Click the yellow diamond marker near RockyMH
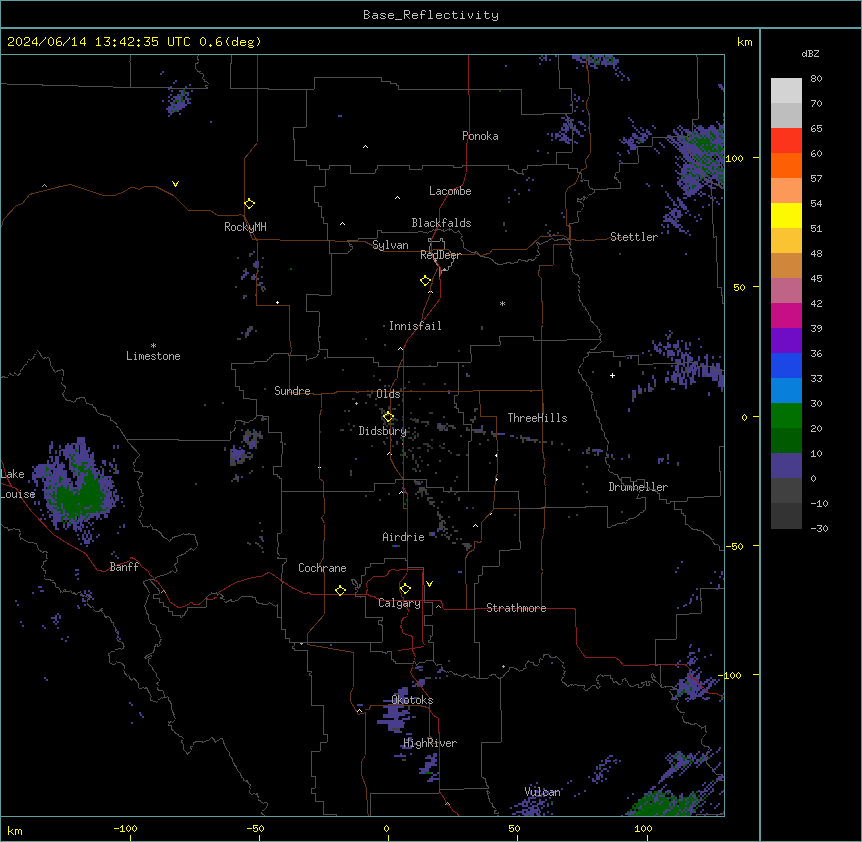The image size is (862, 842). click(249, 204)
